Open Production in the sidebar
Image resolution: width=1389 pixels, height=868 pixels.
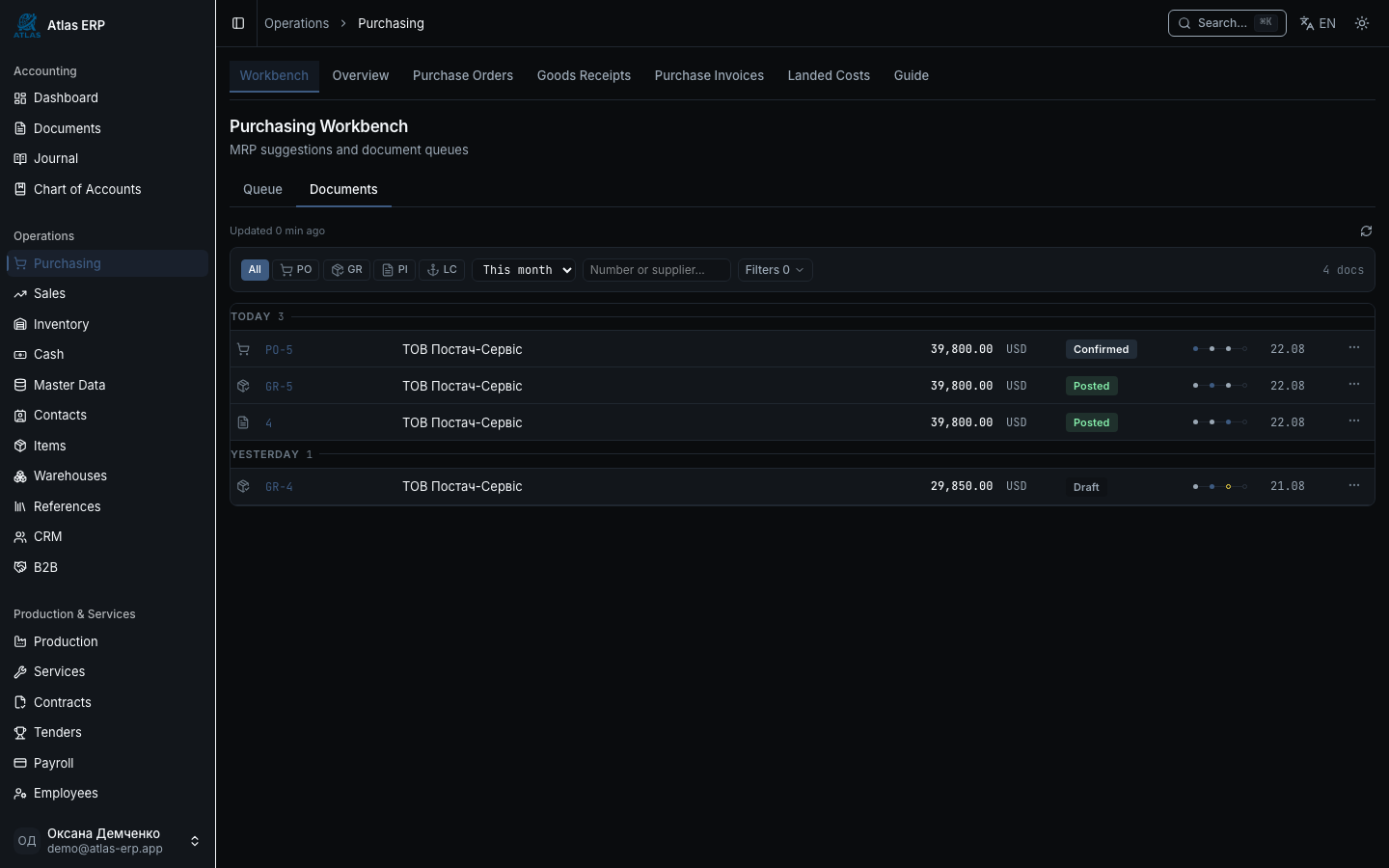pos(107,641)
